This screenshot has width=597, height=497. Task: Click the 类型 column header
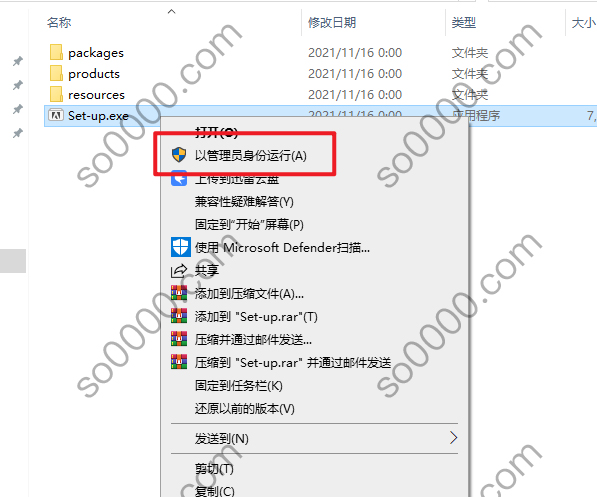click(463, 22)
